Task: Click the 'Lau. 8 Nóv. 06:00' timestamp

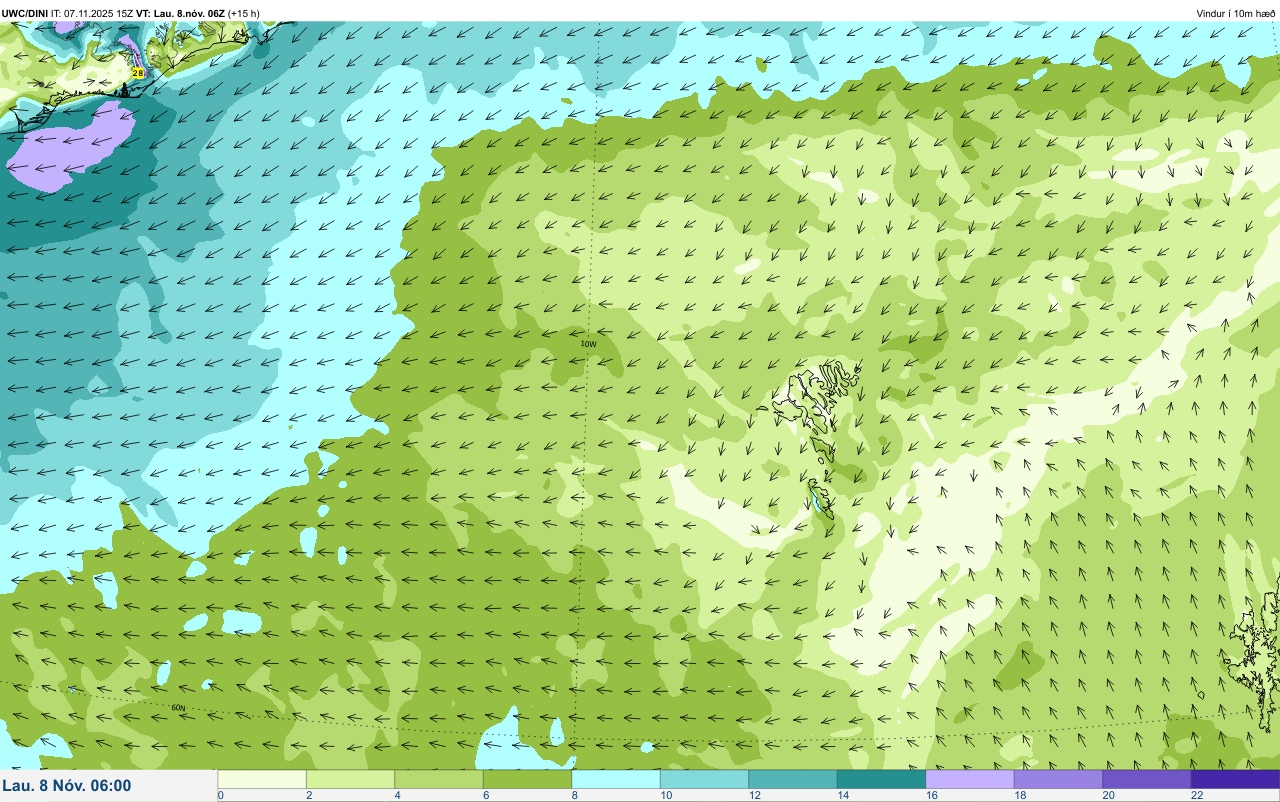Action: 66,785
